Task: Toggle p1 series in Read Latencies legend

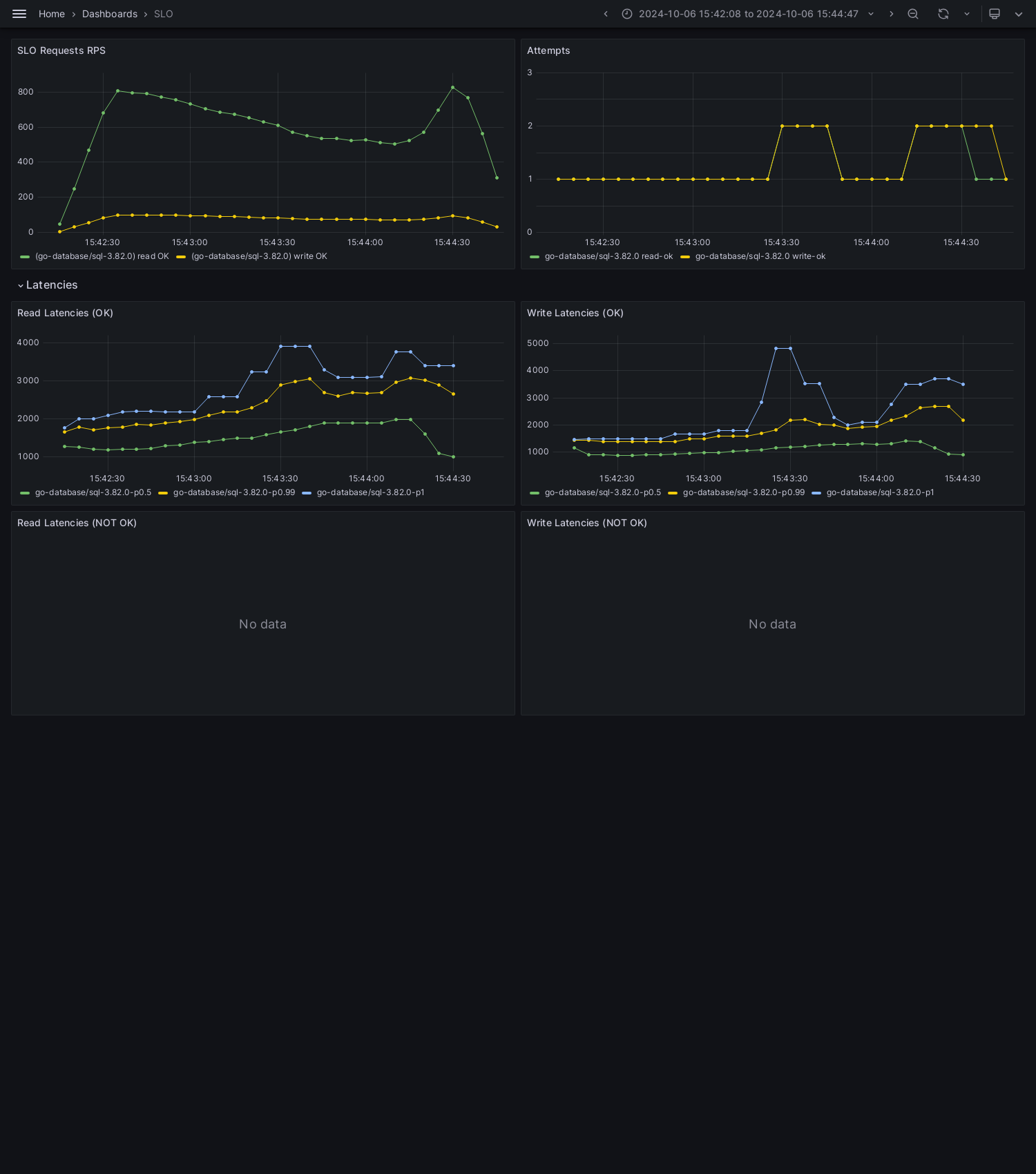Action: (x=371, y=492)
